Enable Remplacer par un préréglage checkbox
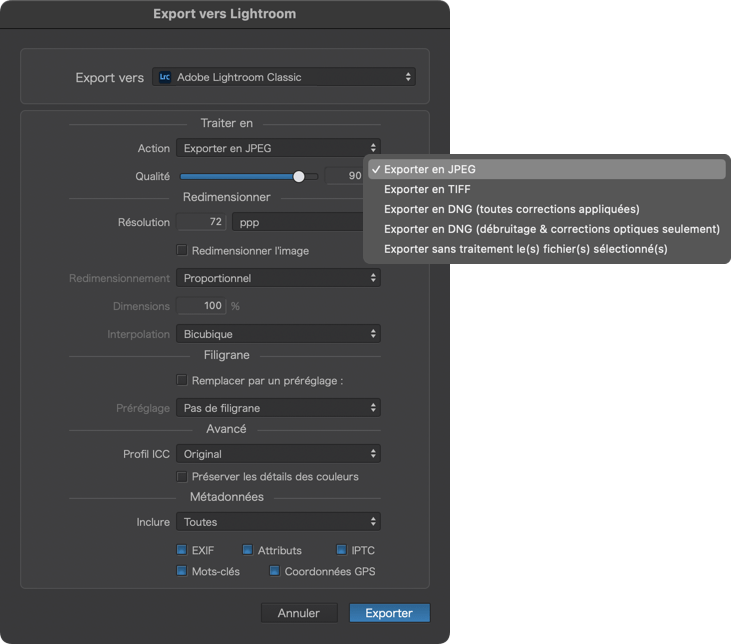Viewport: 731px width, 644px height. coord(182,380)
